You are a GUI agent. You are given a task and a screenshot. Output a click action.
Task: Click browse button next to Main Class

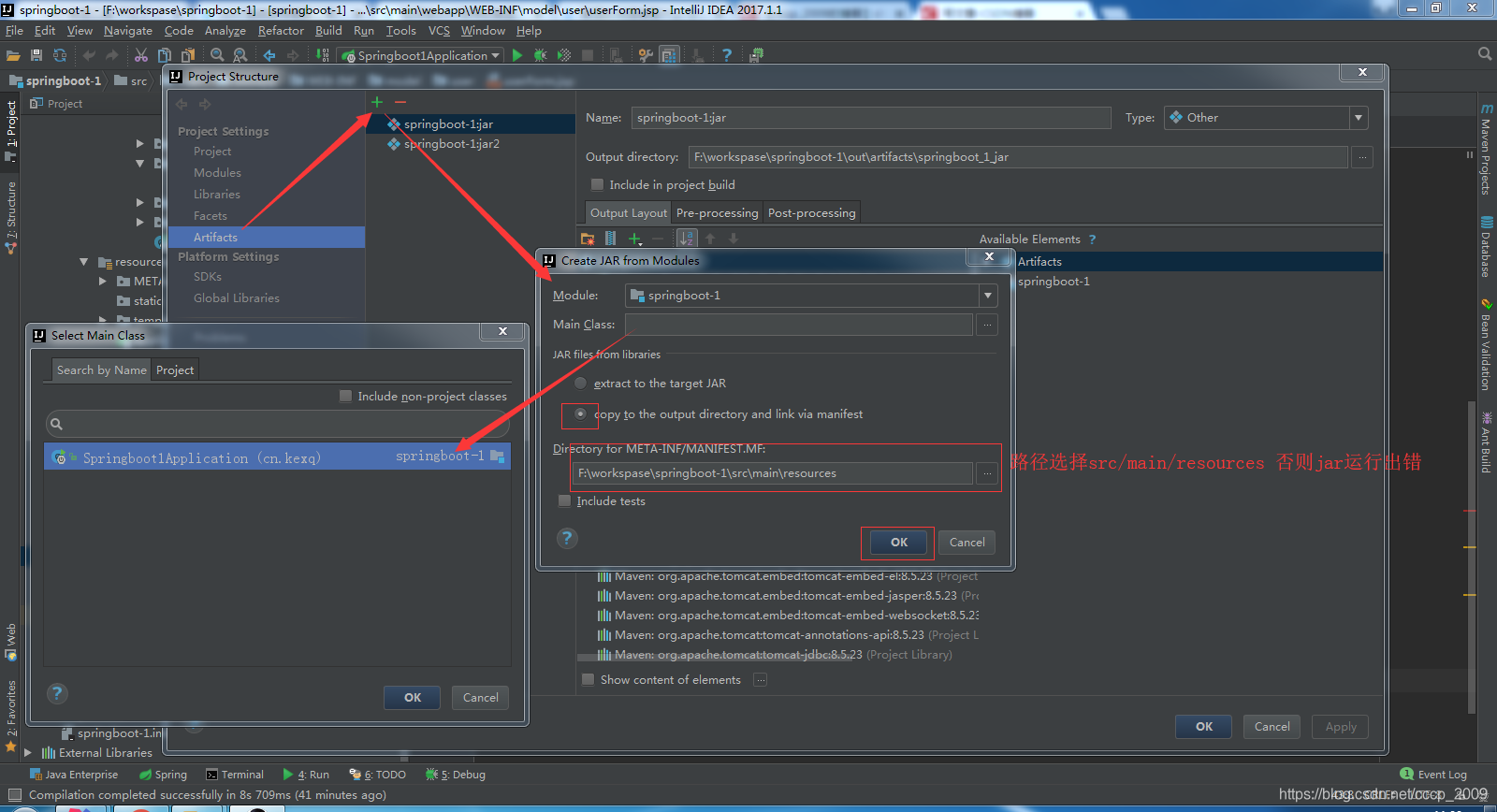click(987, 325)
